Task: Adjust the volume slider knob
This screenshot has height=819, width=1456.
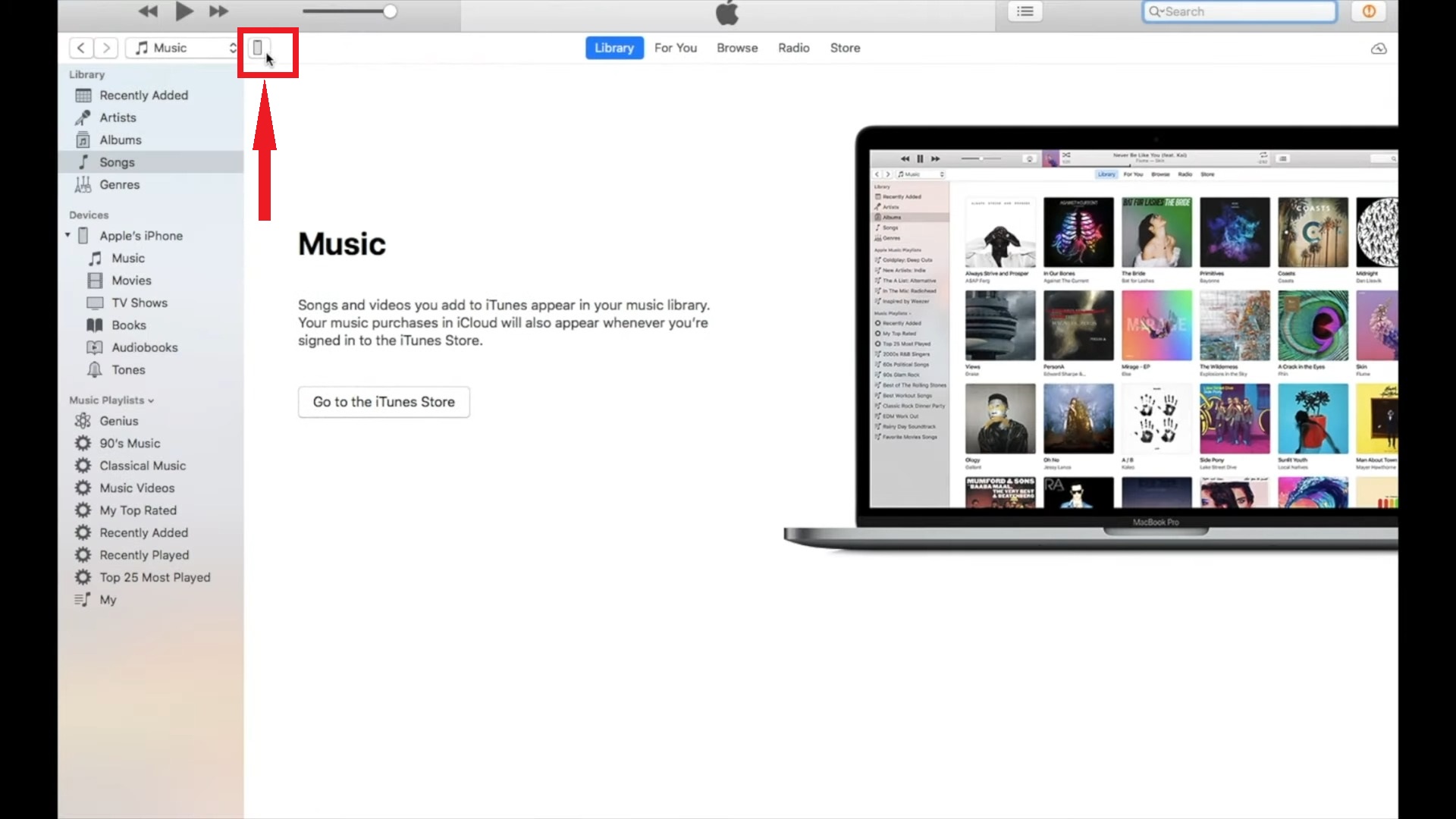Action: [390, 11]
